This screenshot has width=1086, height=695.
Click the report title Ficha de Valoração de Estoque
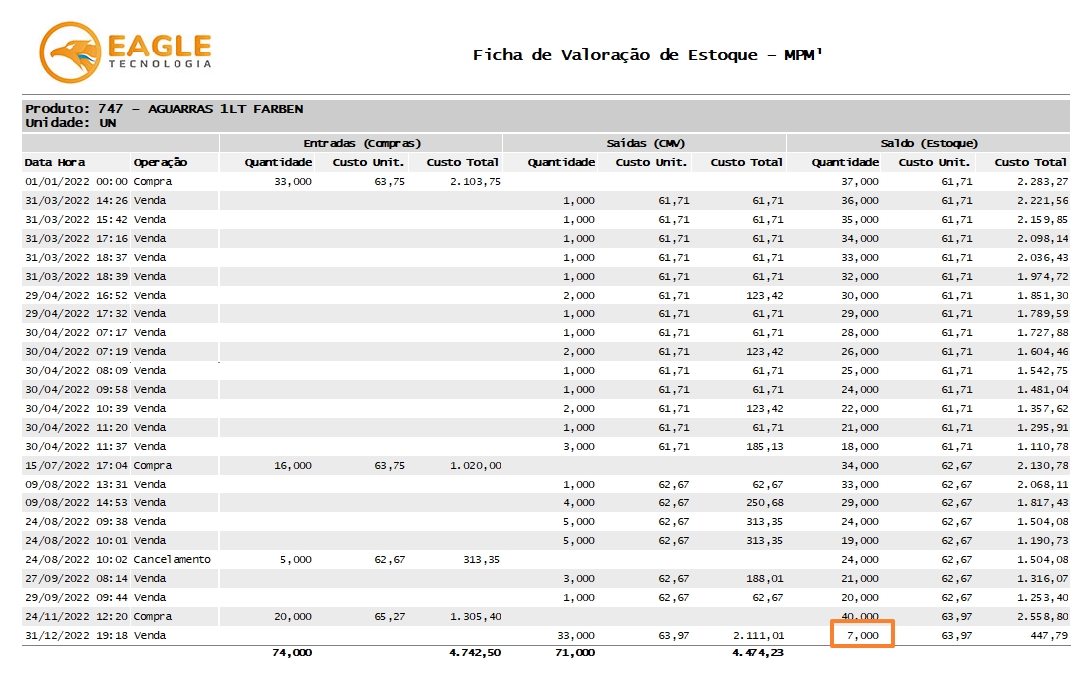pyautogui.click(x=647, y=55)
